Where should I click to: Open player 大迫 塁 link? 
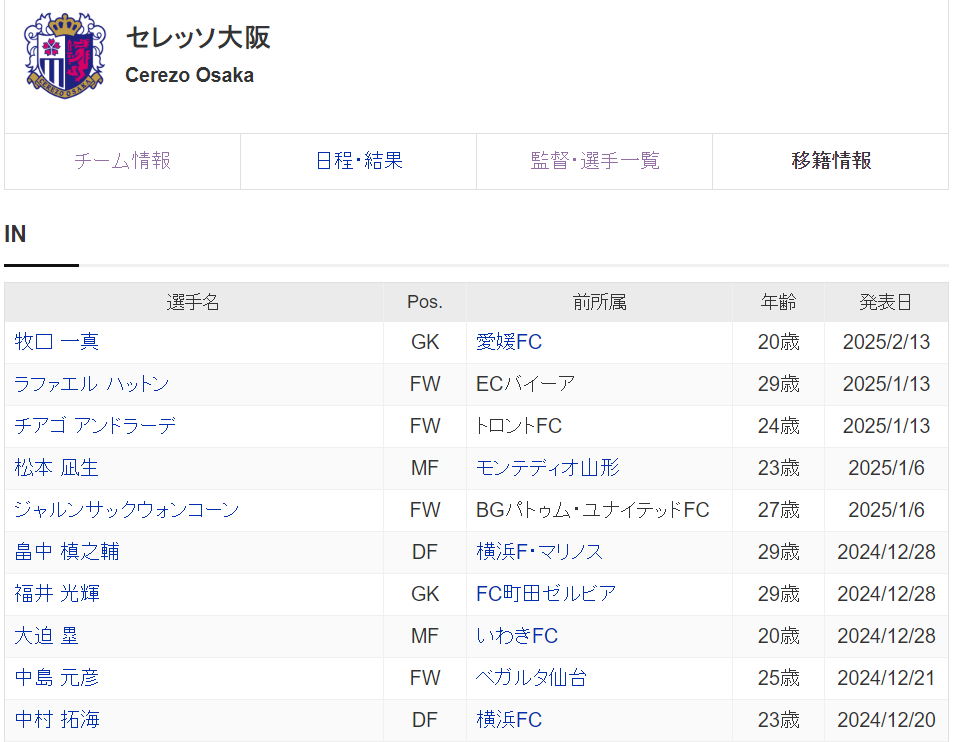[x=46, y=636]
